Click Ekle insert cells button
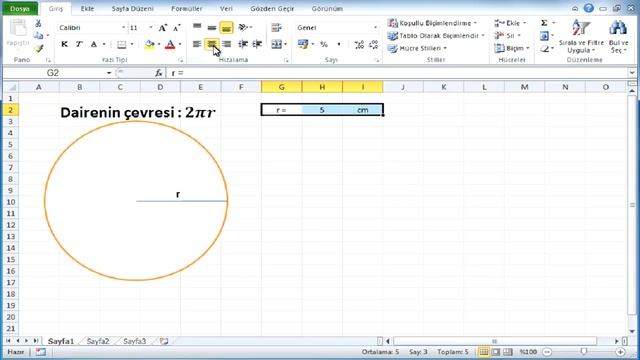The image size is (640, 360). (510, 23)
